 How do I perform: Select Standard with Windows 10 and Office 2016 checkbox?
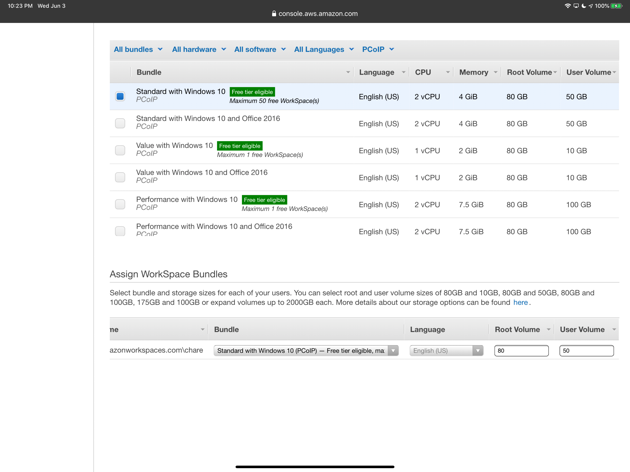click(120, 123)
